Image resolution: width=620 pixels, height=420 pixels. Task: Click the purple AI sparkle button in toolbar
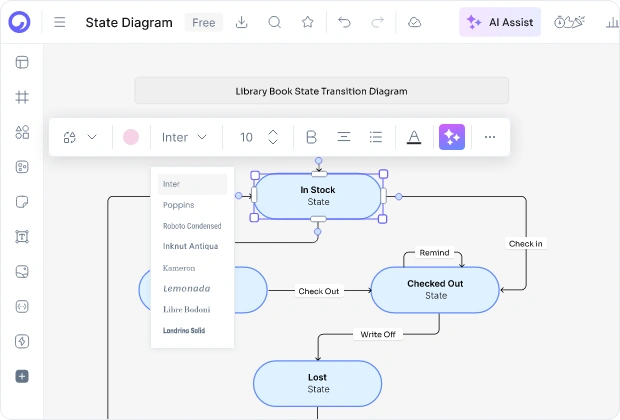pos(452,137)
